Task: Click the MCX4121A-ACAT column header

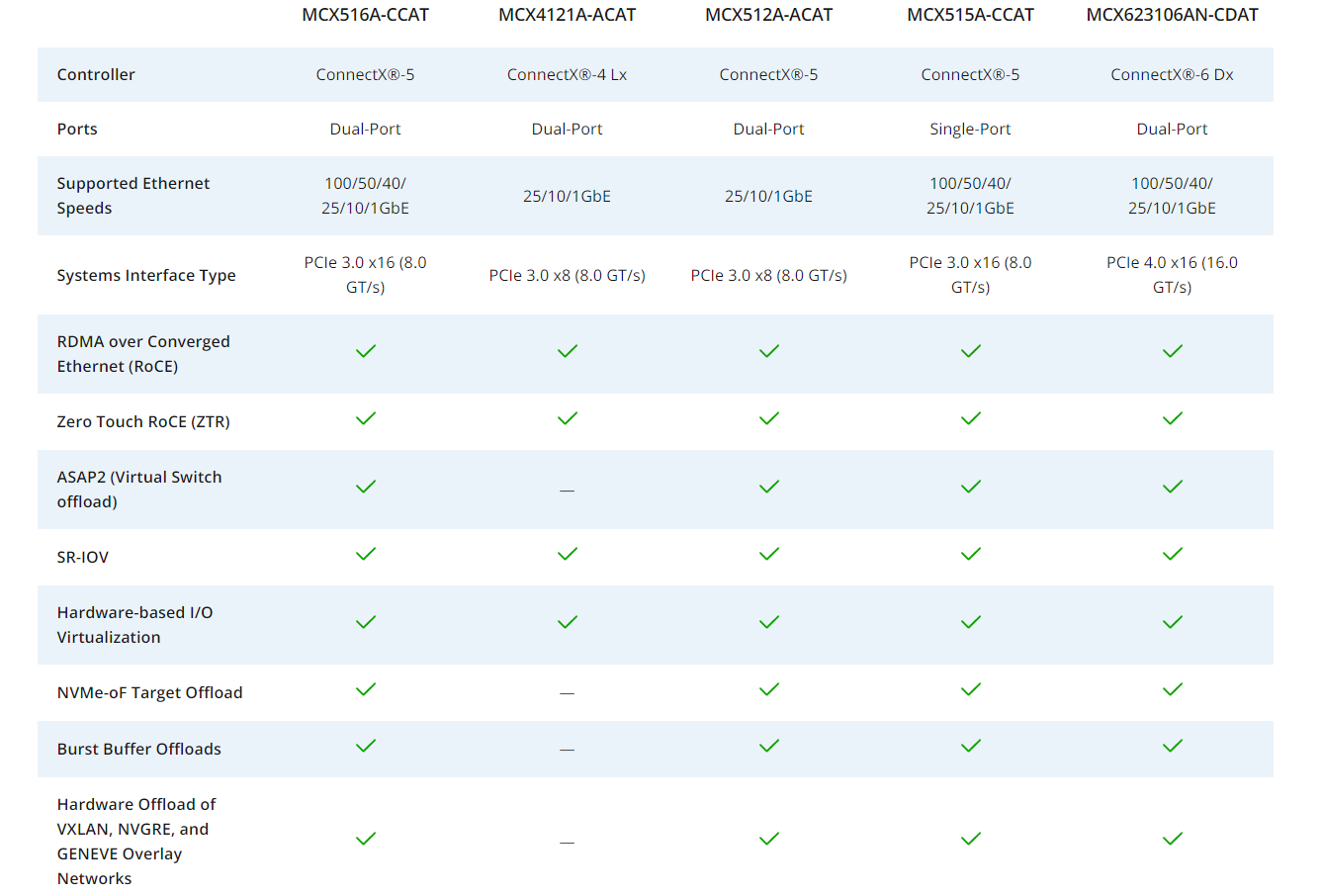Action: click(x=567, y=15)
